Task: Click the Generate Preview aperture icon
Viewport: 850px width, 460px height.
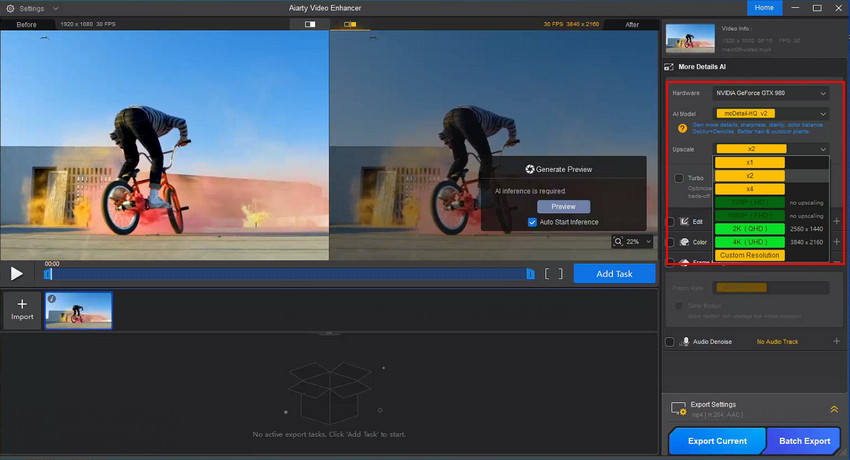Action: [530, 169]
